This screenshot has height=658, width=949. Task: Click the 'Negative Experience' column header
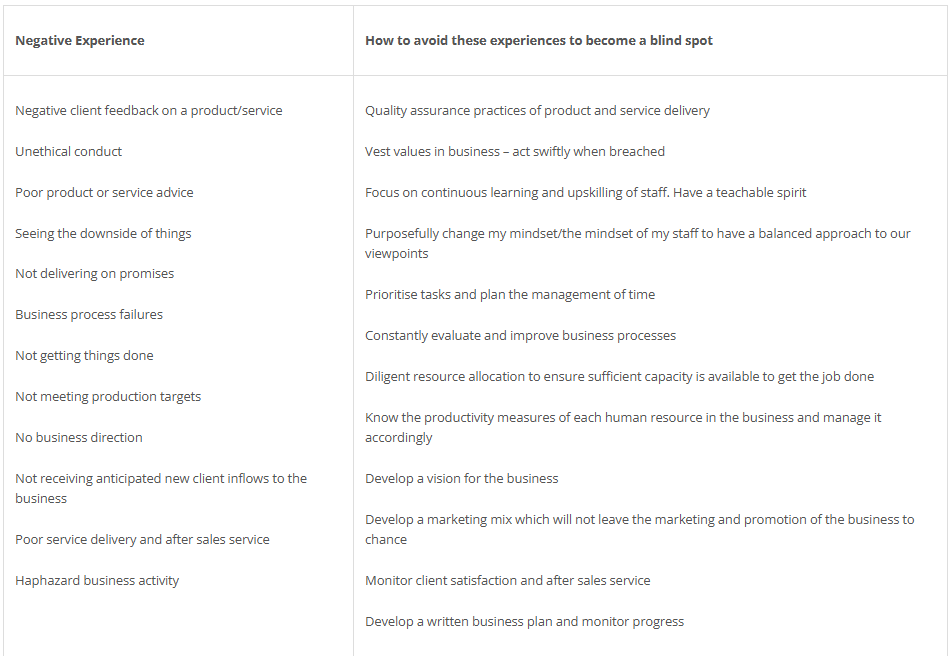80,41
